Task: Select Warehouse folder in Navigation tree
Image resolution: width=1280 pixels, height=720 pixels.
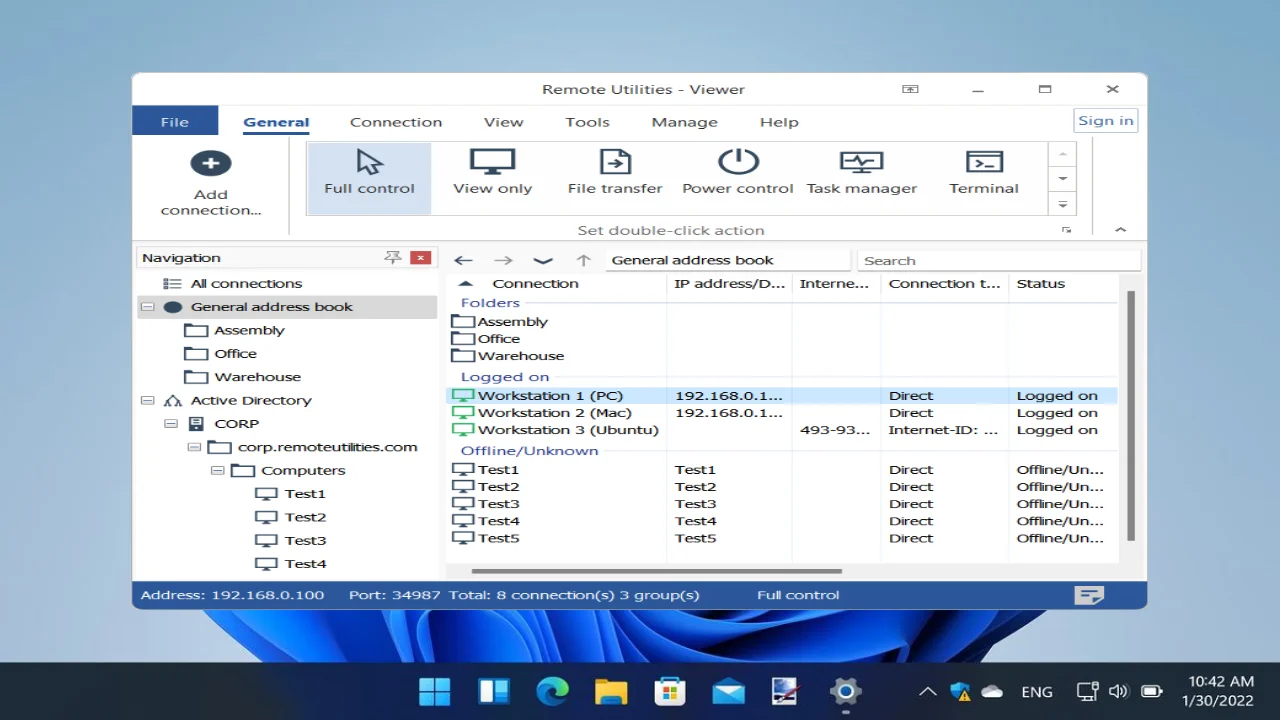Action: point(244,377)
